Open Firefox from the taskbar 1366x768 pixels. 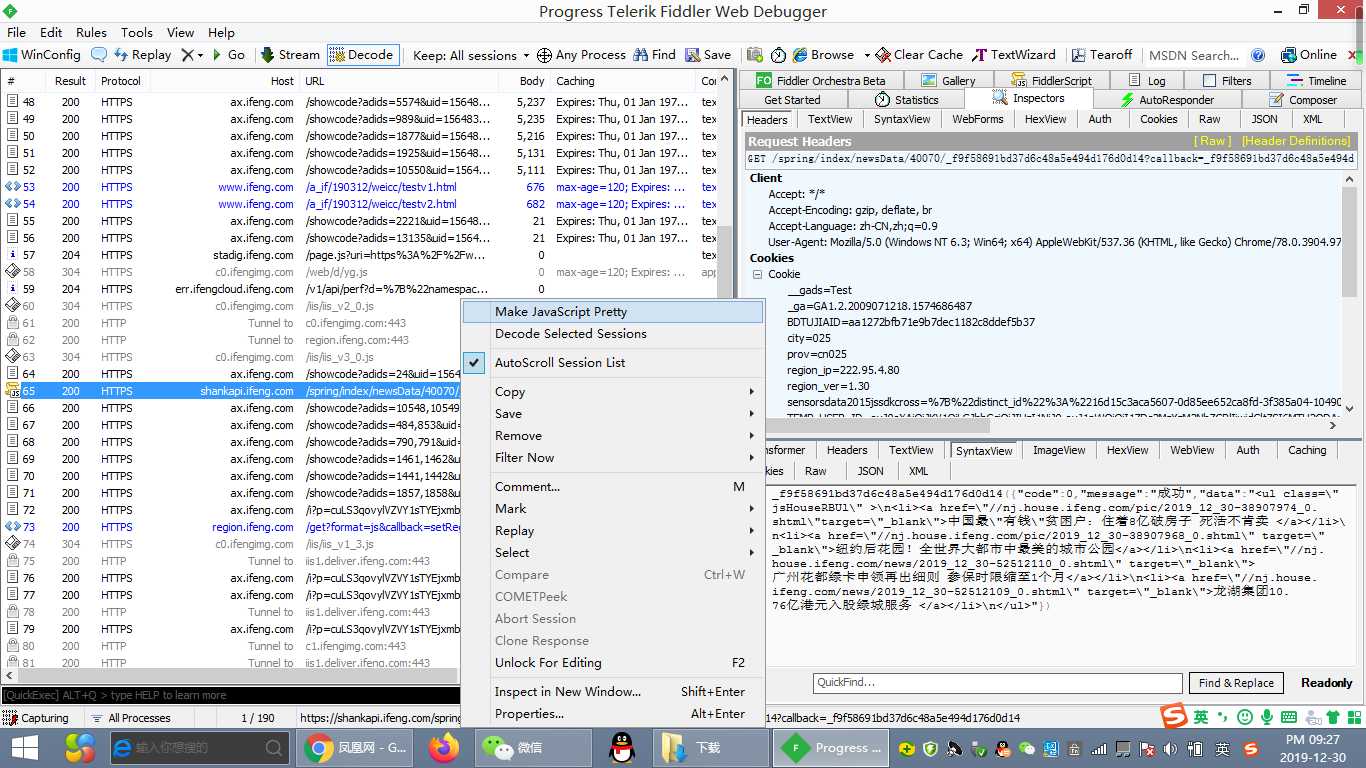click(444, 747)
